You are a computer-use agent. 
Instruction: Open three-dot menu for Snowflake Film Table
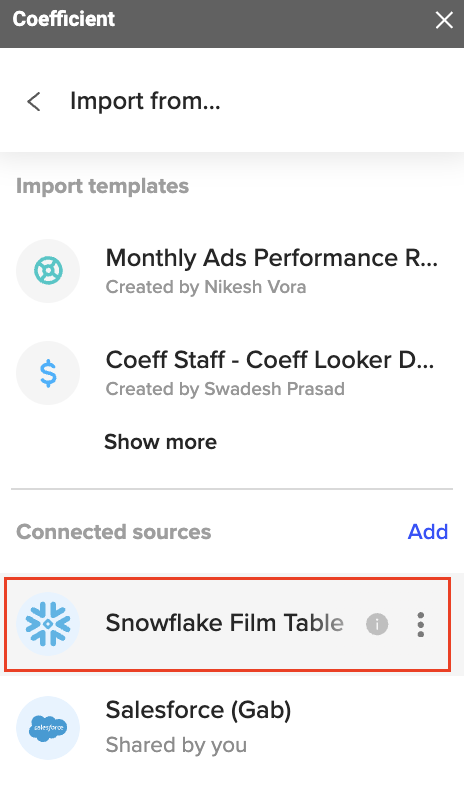420,624
